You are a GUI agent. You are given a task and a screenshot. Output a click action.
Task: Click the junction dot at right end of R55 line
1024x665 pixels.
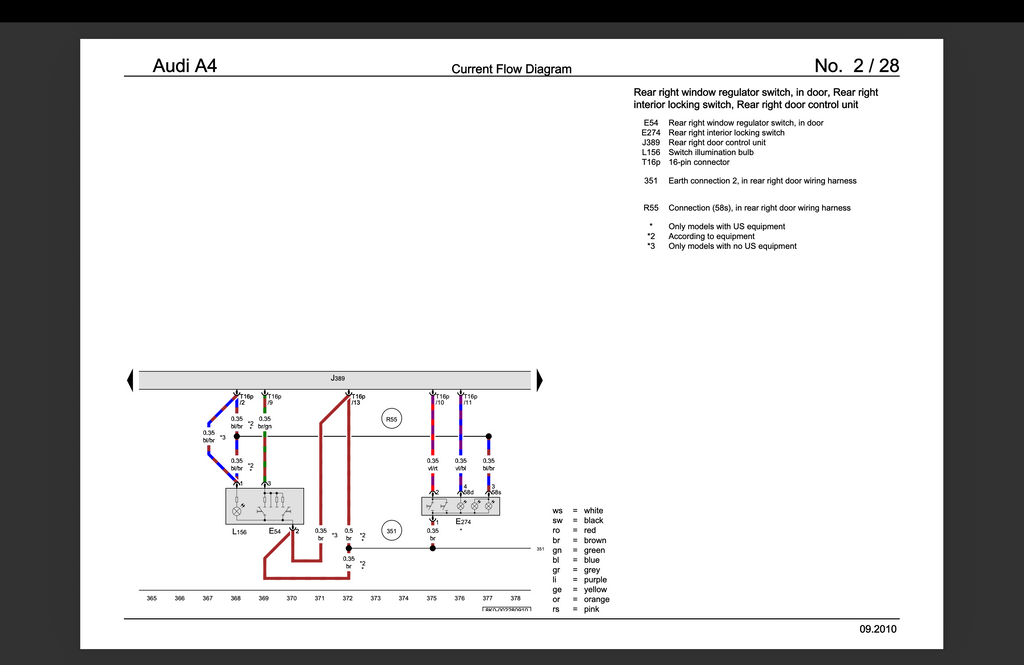(x=488, y=436)
